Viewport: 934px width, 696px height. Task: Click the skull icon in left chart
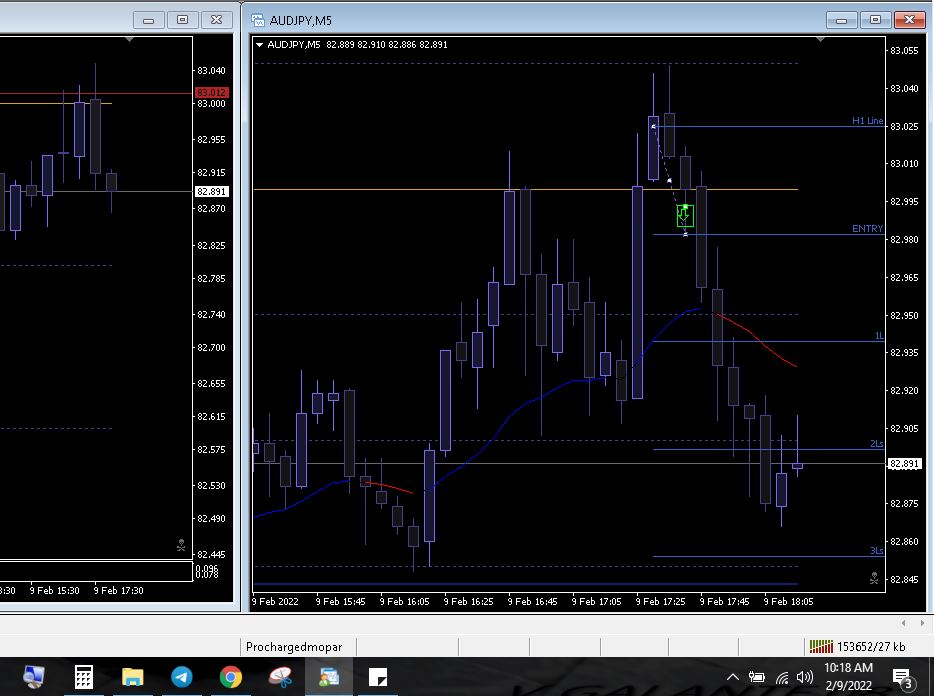tap(181, 546)
